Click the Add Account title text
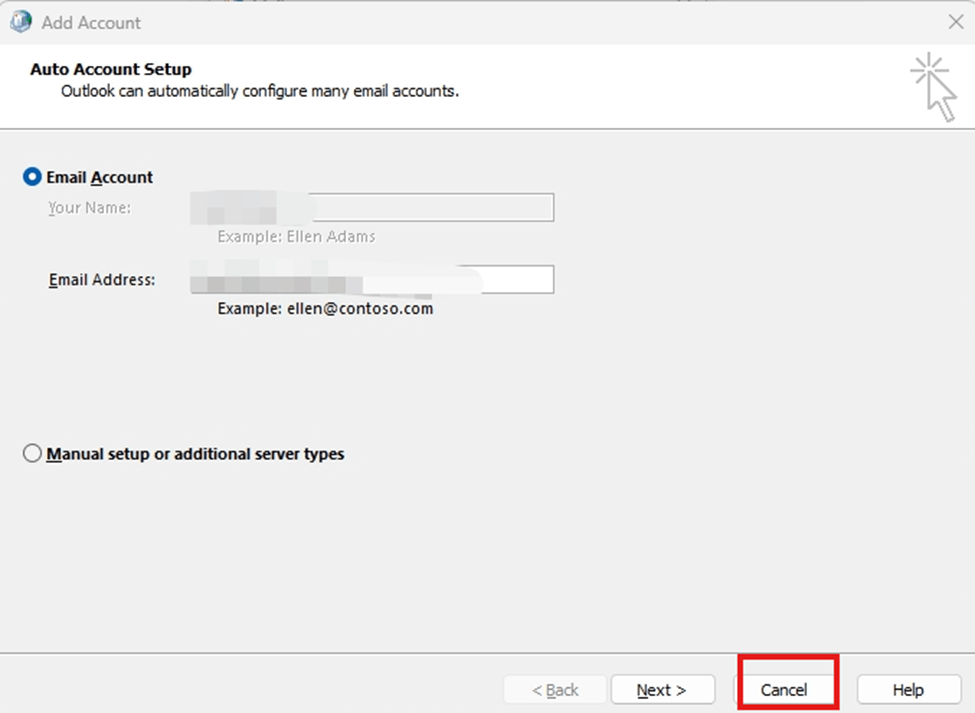This screenshot has width=975, height=713. point(87,21)
